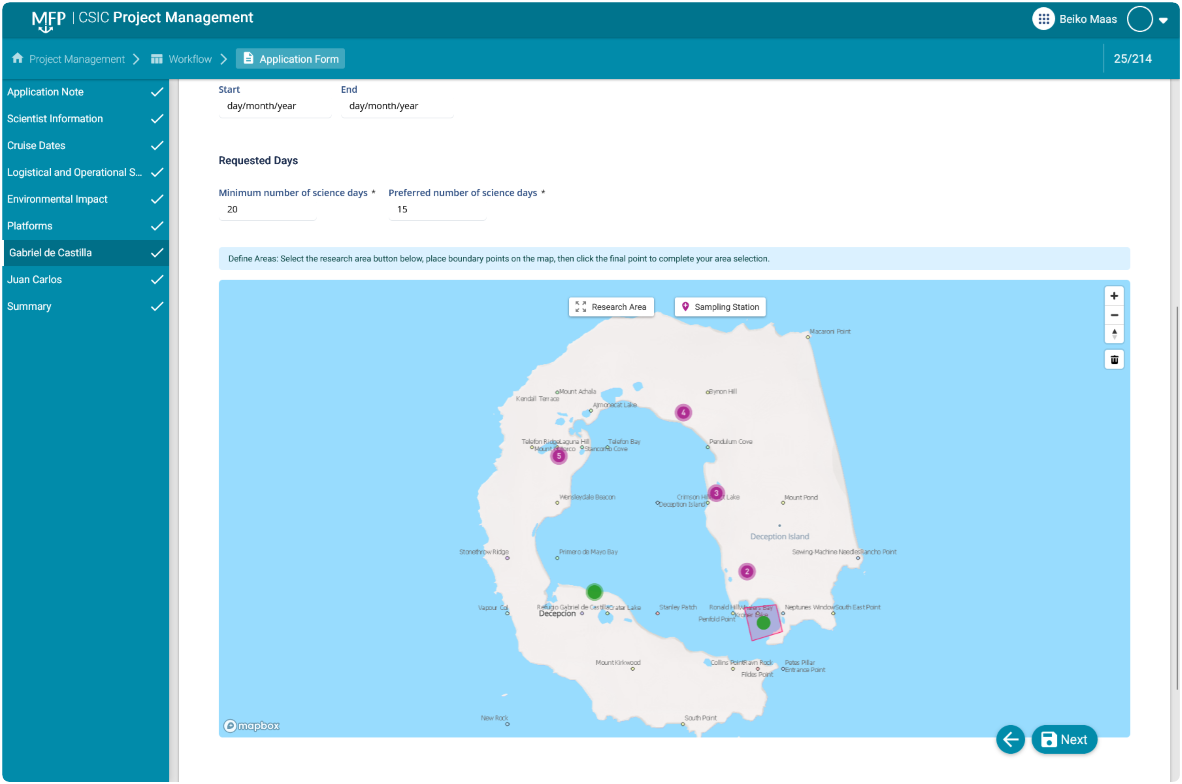The width and height of the screenshot is (1182, 784).
Task: Zoom out on the map
Action: (1114, 315)
